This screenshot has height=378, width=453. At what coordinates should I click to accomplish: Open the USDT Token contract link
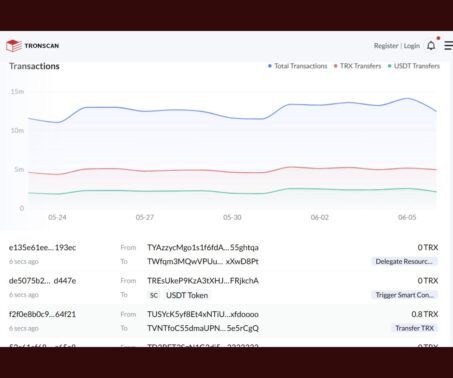[187, 295]
